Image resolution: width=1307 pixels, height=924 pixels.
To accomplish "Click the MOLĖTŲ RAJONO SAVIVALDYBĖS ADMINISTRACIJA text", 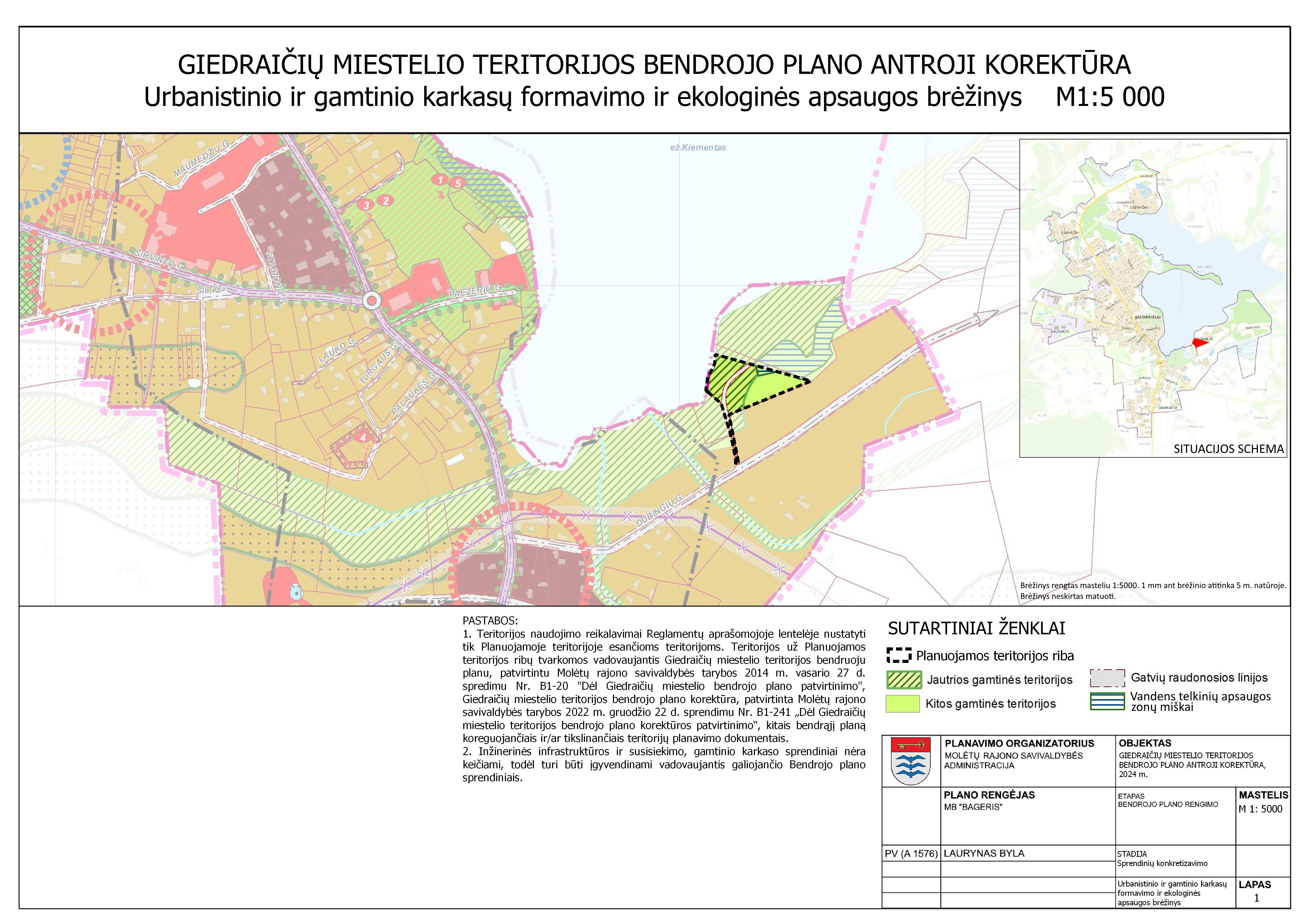I will pos(1013,761).
